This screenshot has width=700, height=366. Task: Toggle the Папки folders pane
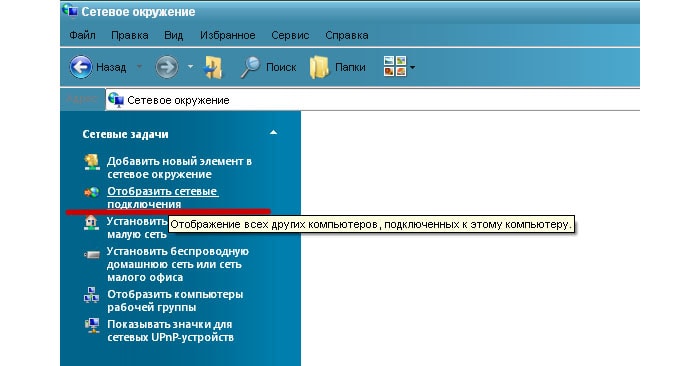click(x=338, y=67)
